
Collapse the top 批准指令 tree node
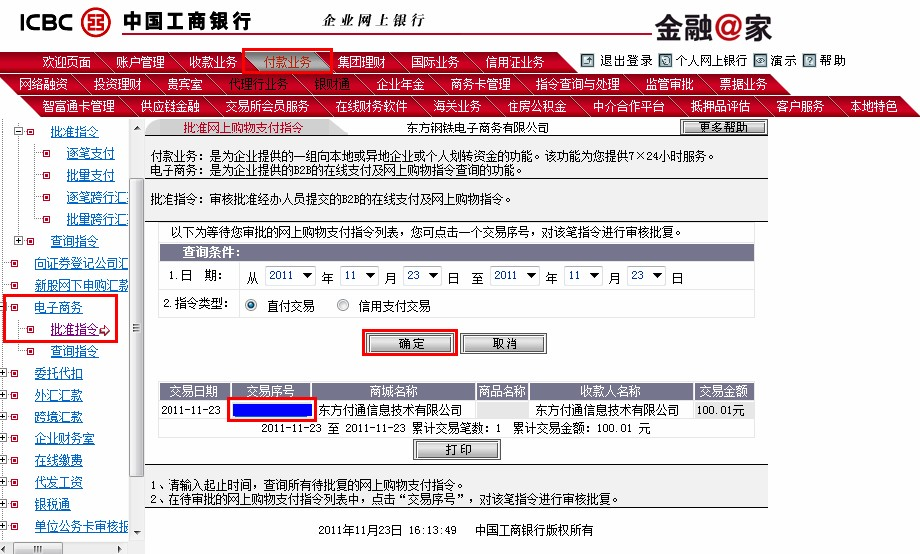pos(18,131)
